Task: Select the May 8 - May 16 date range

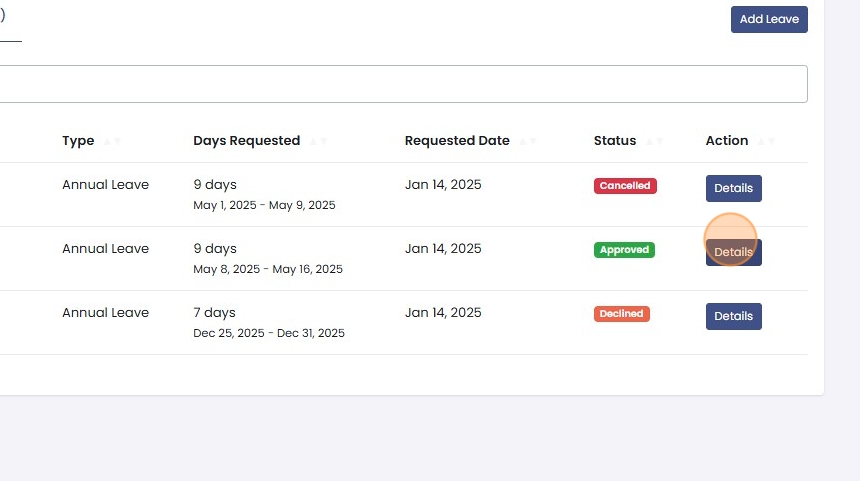Action: (268, 269)
